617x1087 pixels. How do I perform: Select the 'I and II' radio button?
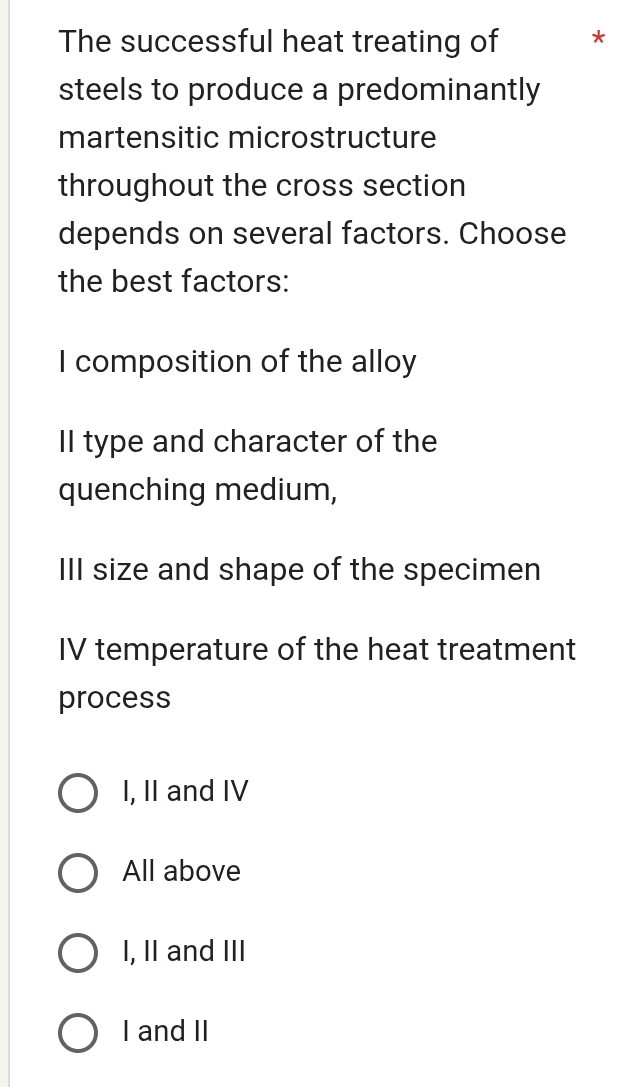[78, 1031]
